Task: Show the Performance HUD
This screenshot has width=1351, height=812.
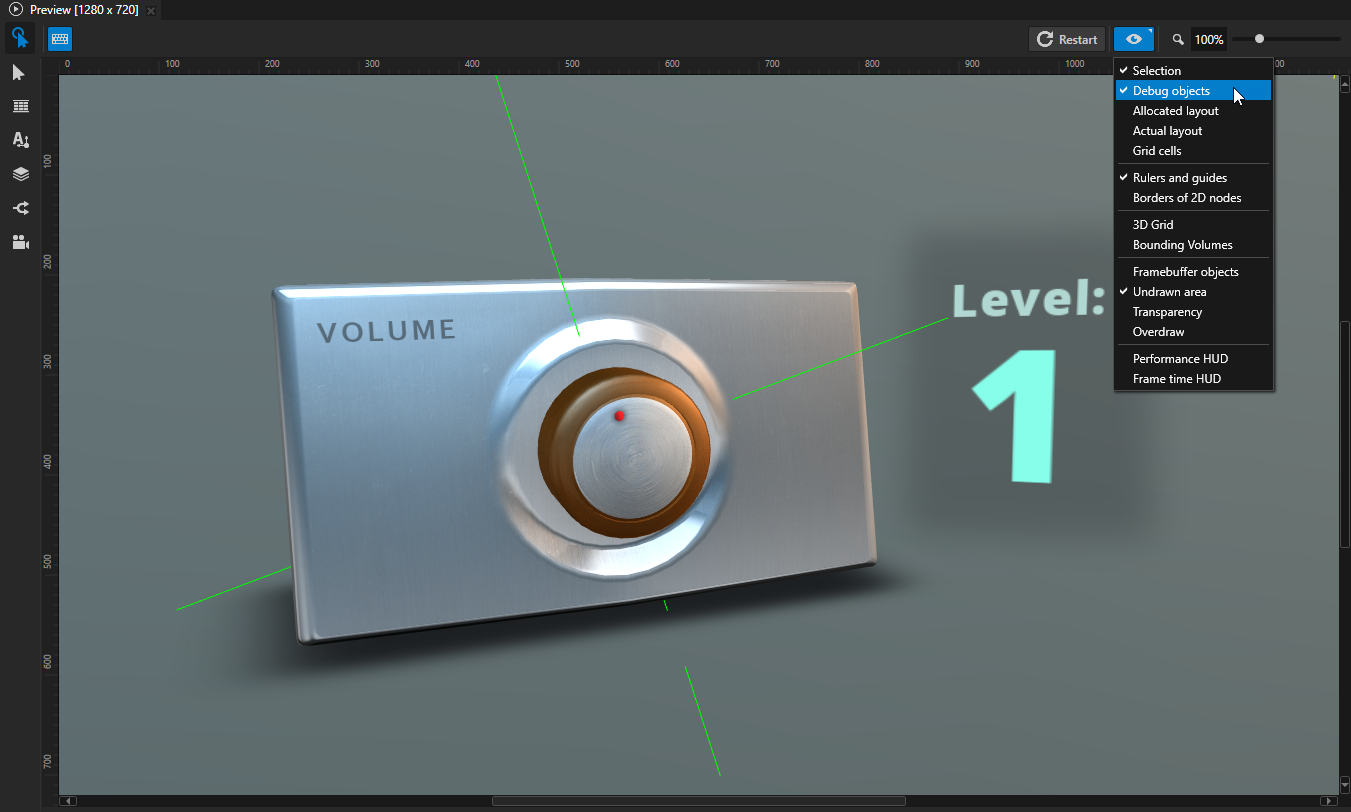Action: [x=1181, y=358]
